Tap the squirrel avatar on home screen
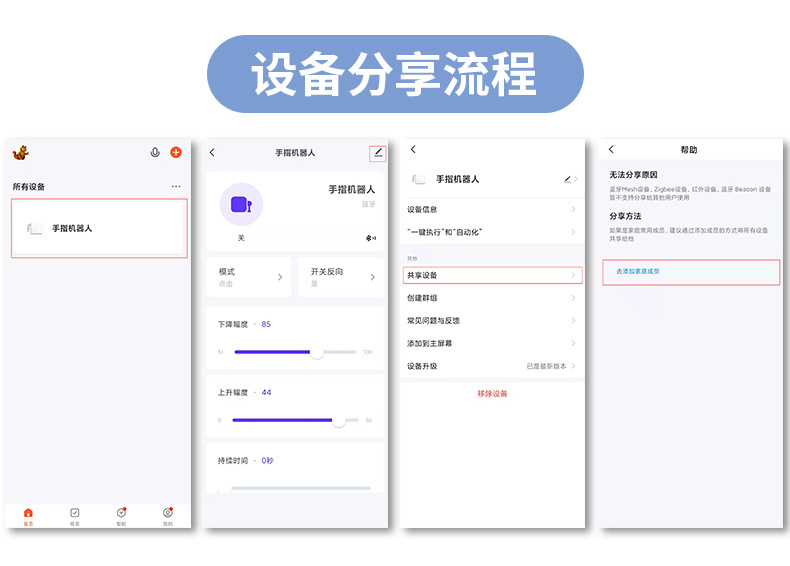Screen dimensions: 790x566 [21, 152]
